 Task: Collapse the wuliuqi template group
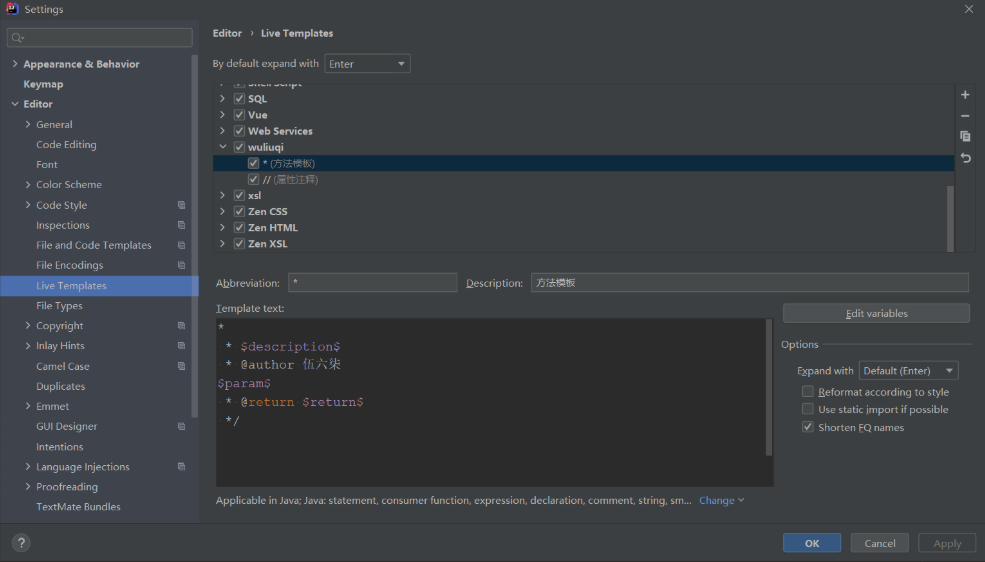(x=223, y=147)
